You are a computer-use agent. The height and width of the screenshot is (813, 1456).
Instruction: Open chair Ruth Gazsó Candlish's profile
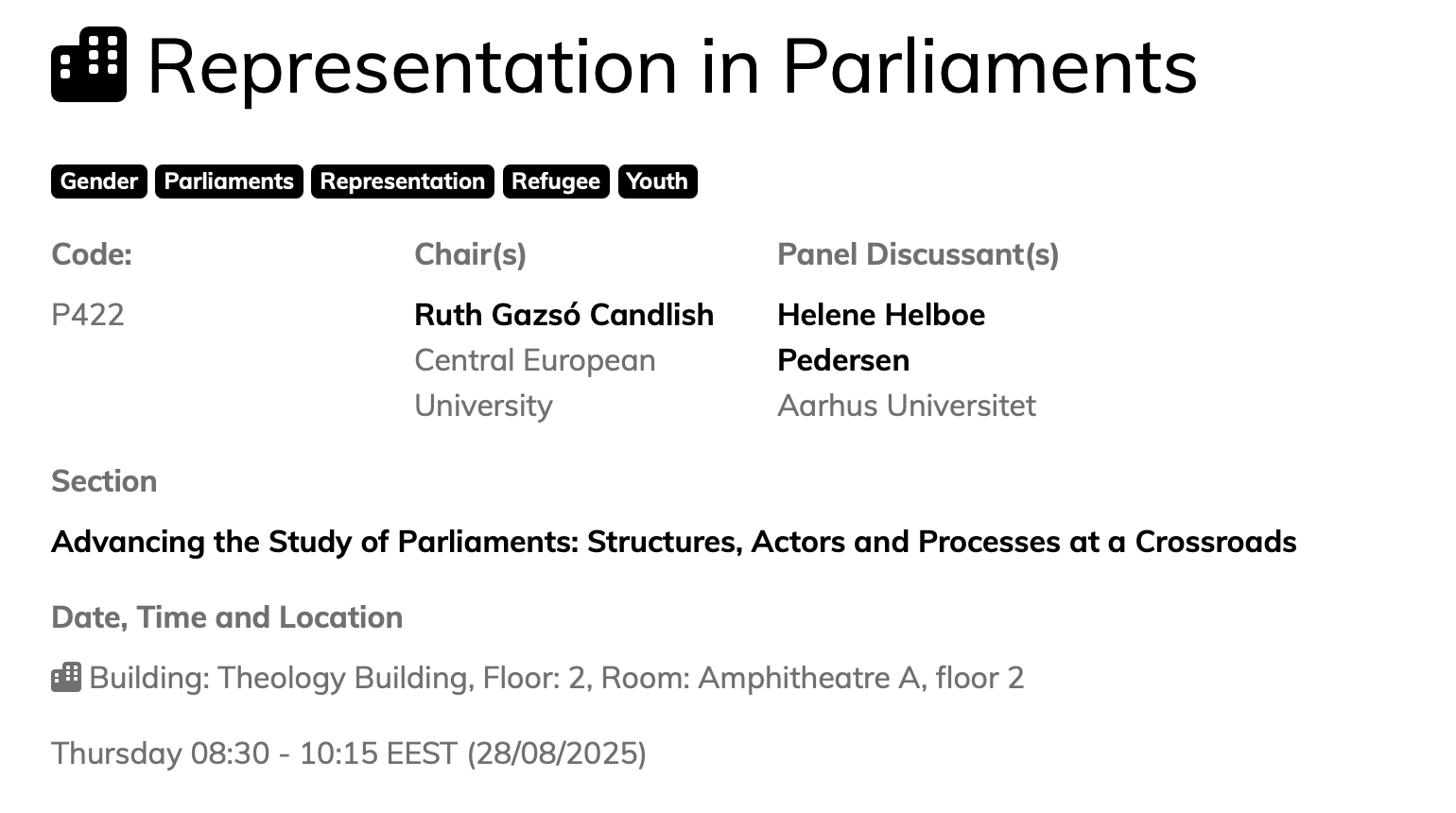(563, 315)
